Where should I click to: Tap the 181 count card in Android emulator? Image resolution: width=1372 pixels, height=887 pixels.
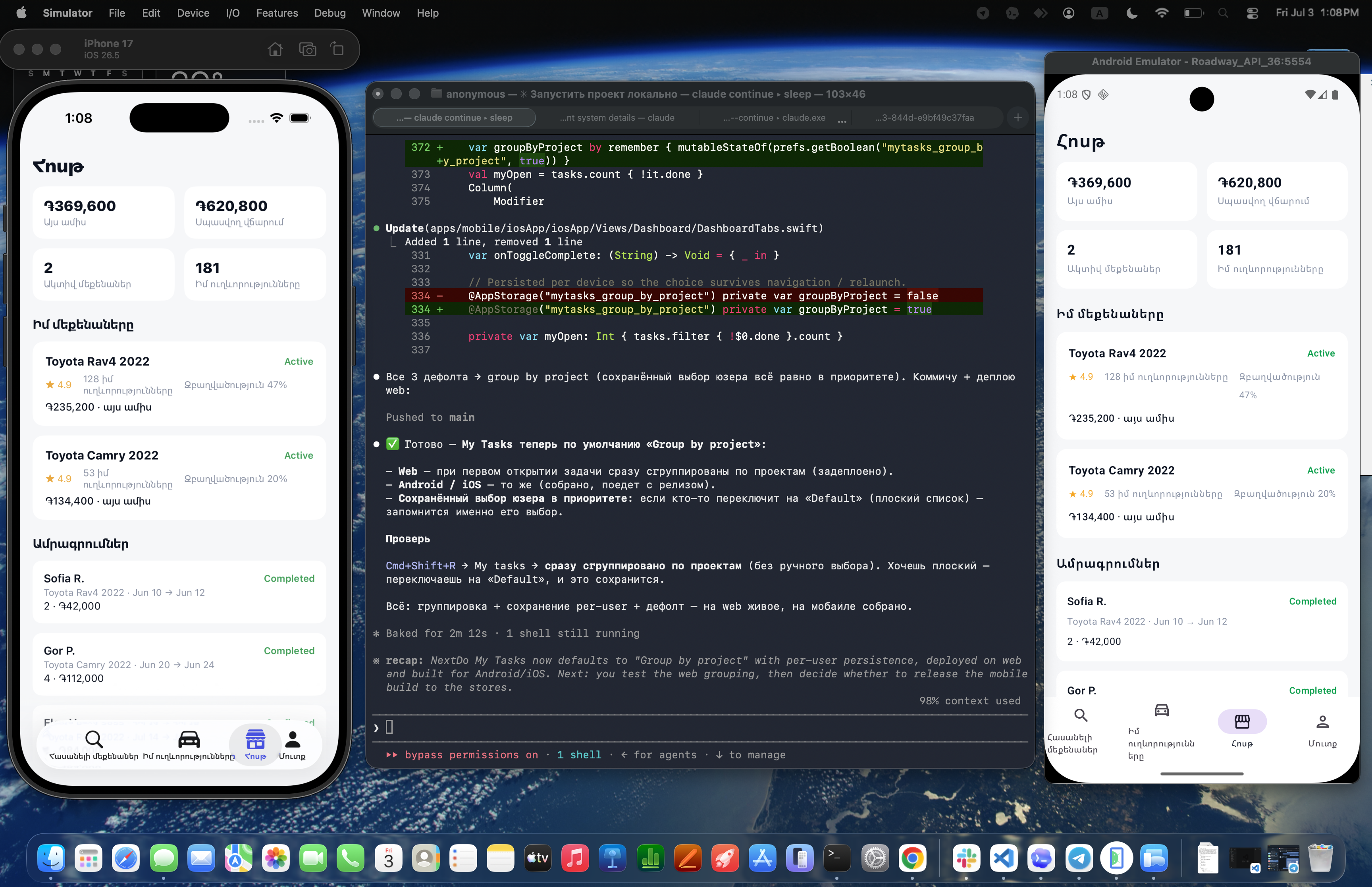point(1277,259)
